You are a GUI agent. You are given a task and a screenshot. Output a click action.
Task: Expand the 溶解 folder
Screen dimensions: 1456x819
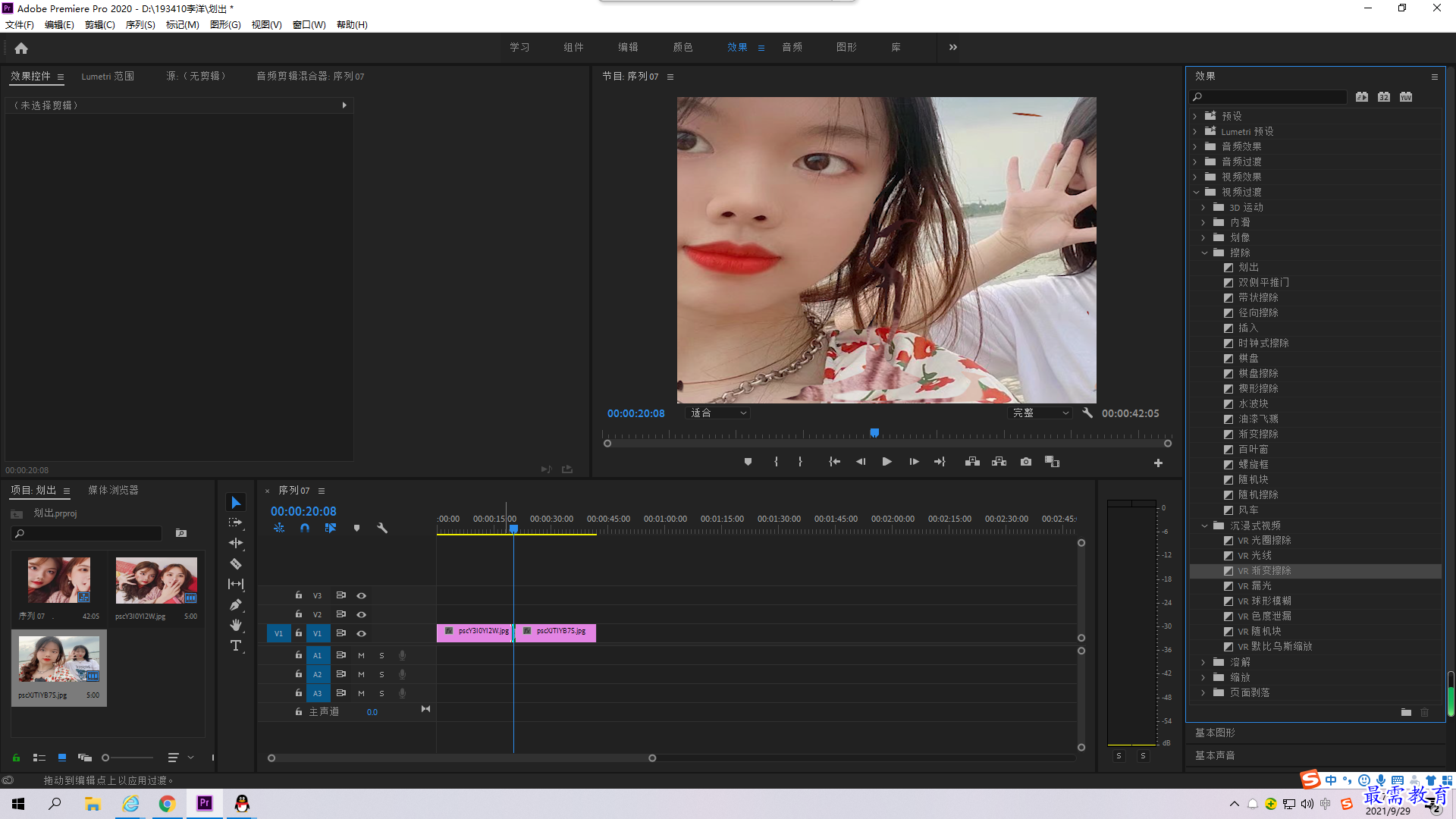1203,662
